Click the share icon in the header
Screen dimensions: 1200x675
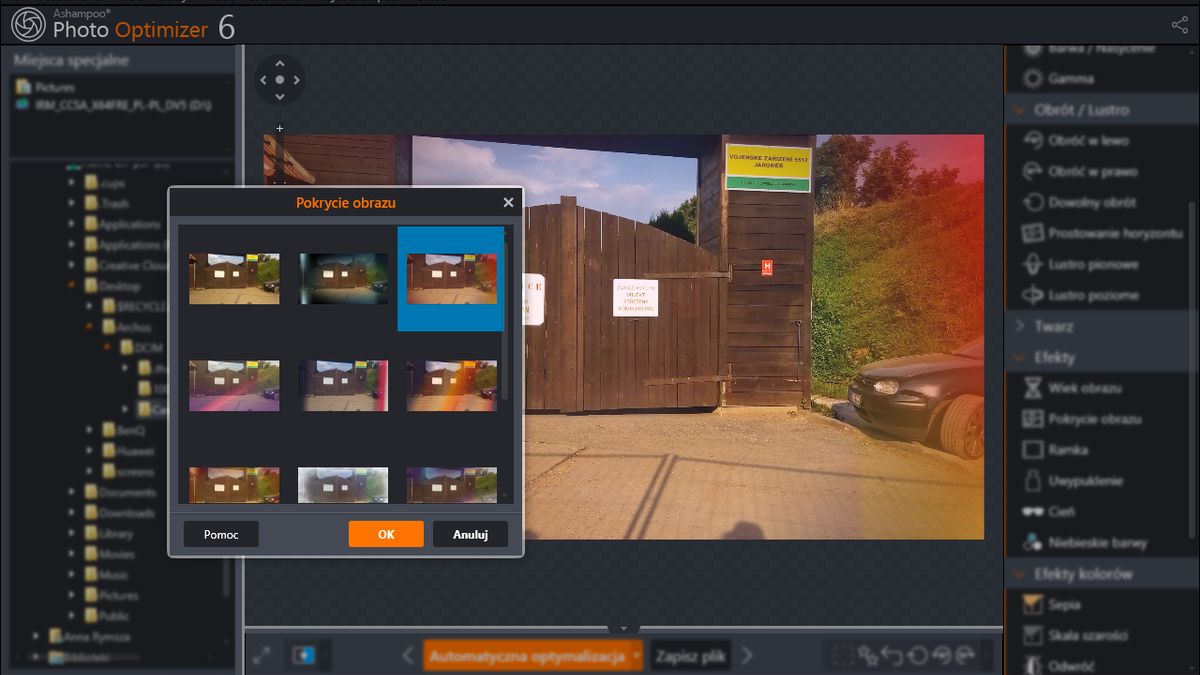click(1179, 26)
